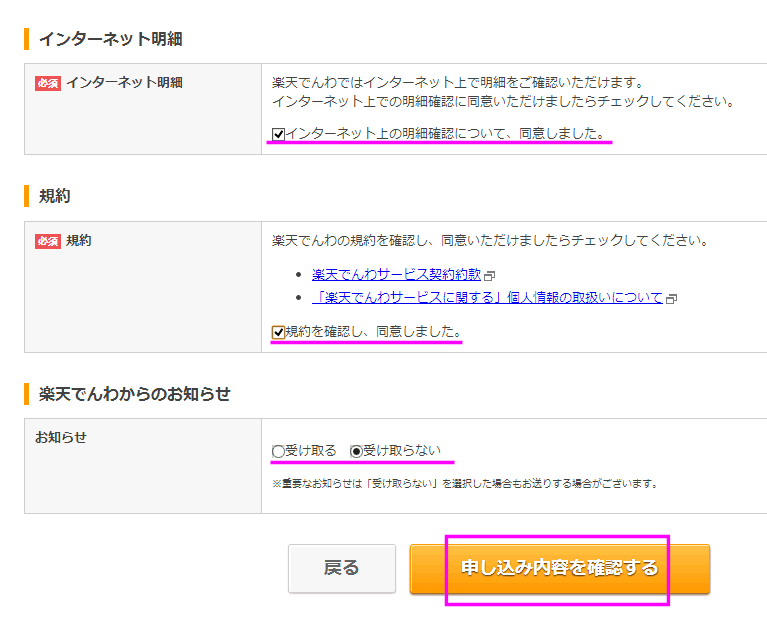Uncheck the 規約を確認し、同意しました checkbox

click(x=279, y=332)
